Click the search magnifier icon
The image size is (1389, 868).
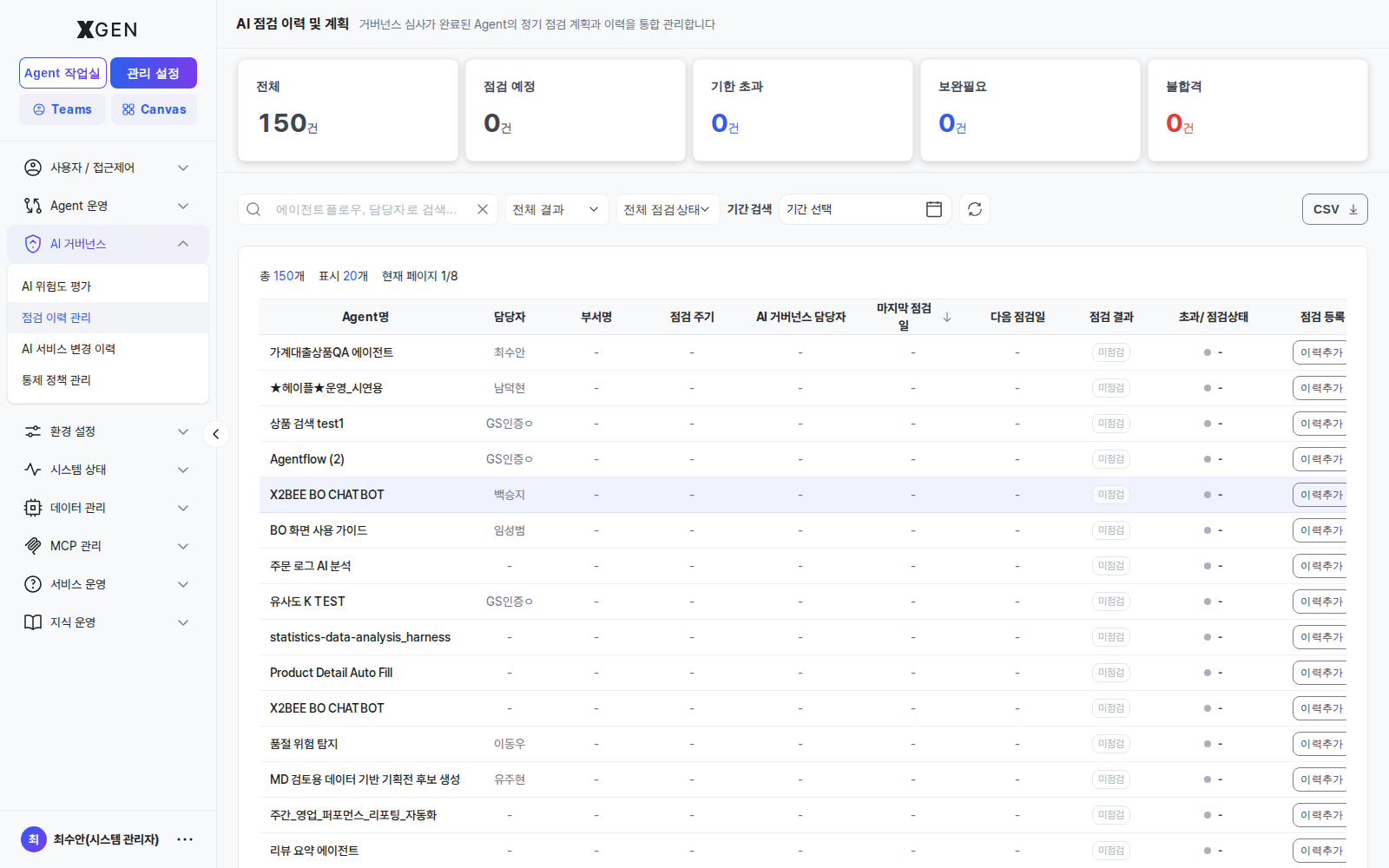253,209
